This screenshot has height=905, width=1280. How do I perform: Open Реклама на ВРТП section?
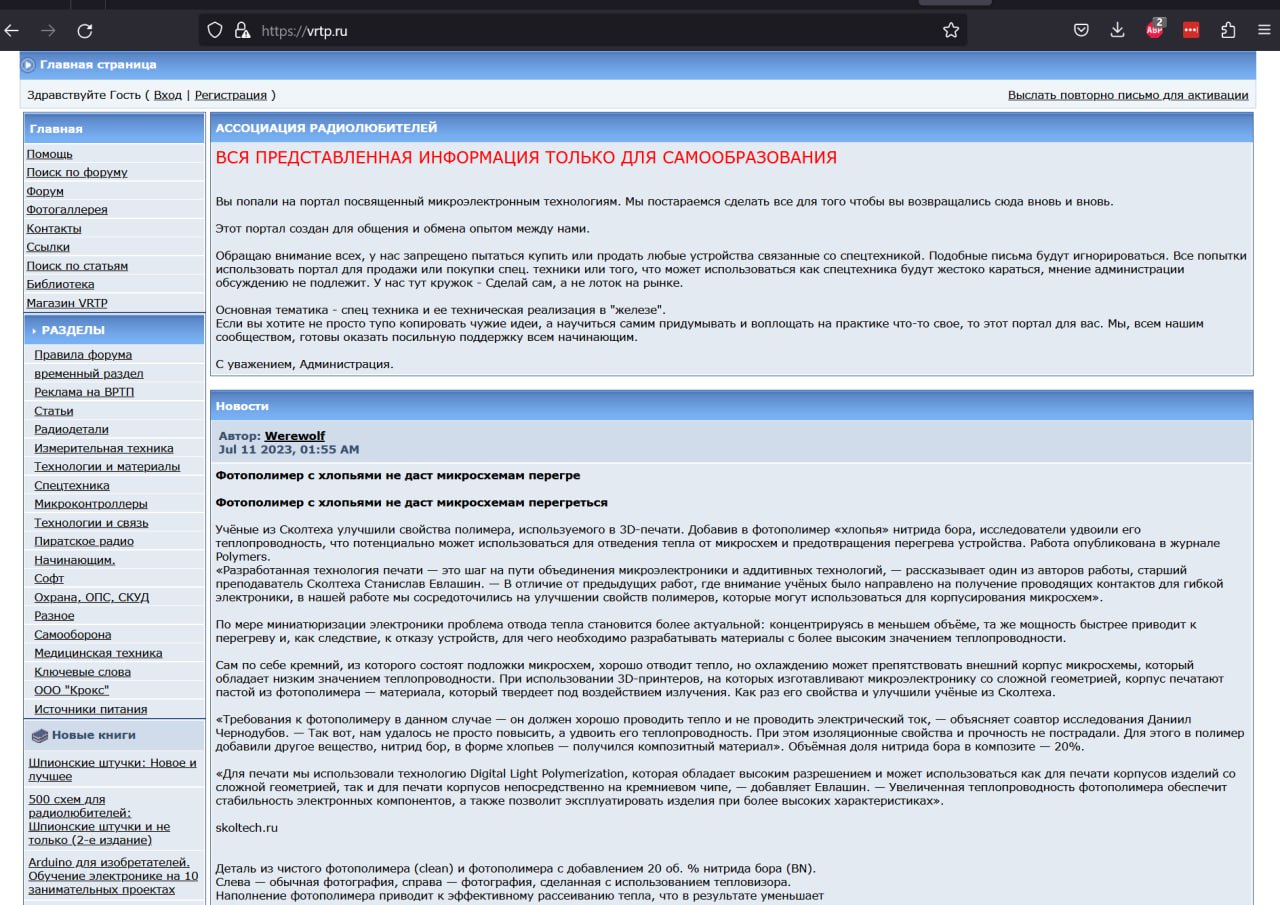[84, 392]
